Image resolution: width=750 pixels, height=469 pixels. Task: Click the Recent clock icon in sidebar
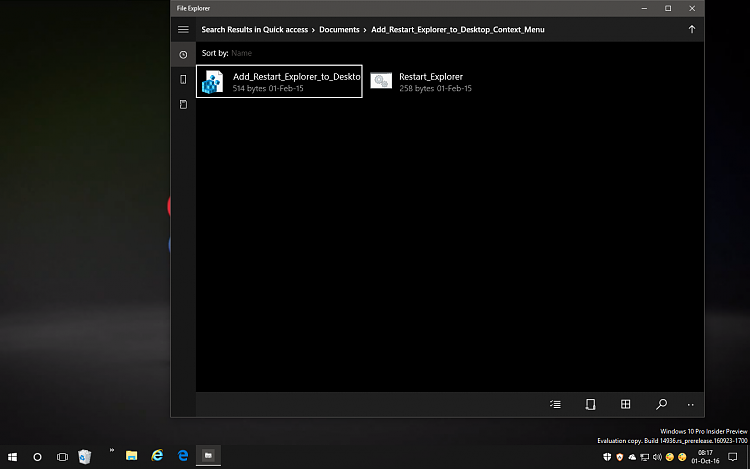(x=183, y=54)
